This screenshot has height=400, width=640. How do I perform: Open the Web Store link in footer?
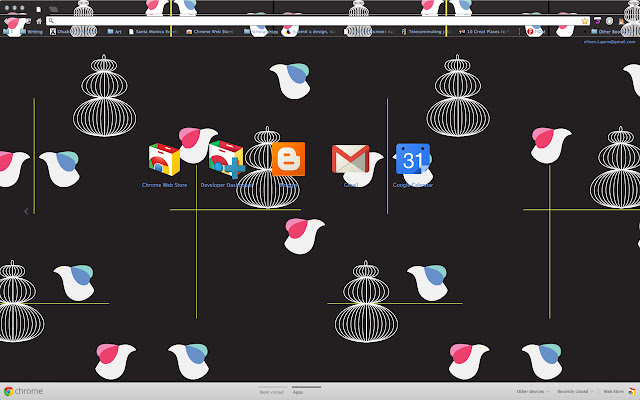tap(613, 391)
